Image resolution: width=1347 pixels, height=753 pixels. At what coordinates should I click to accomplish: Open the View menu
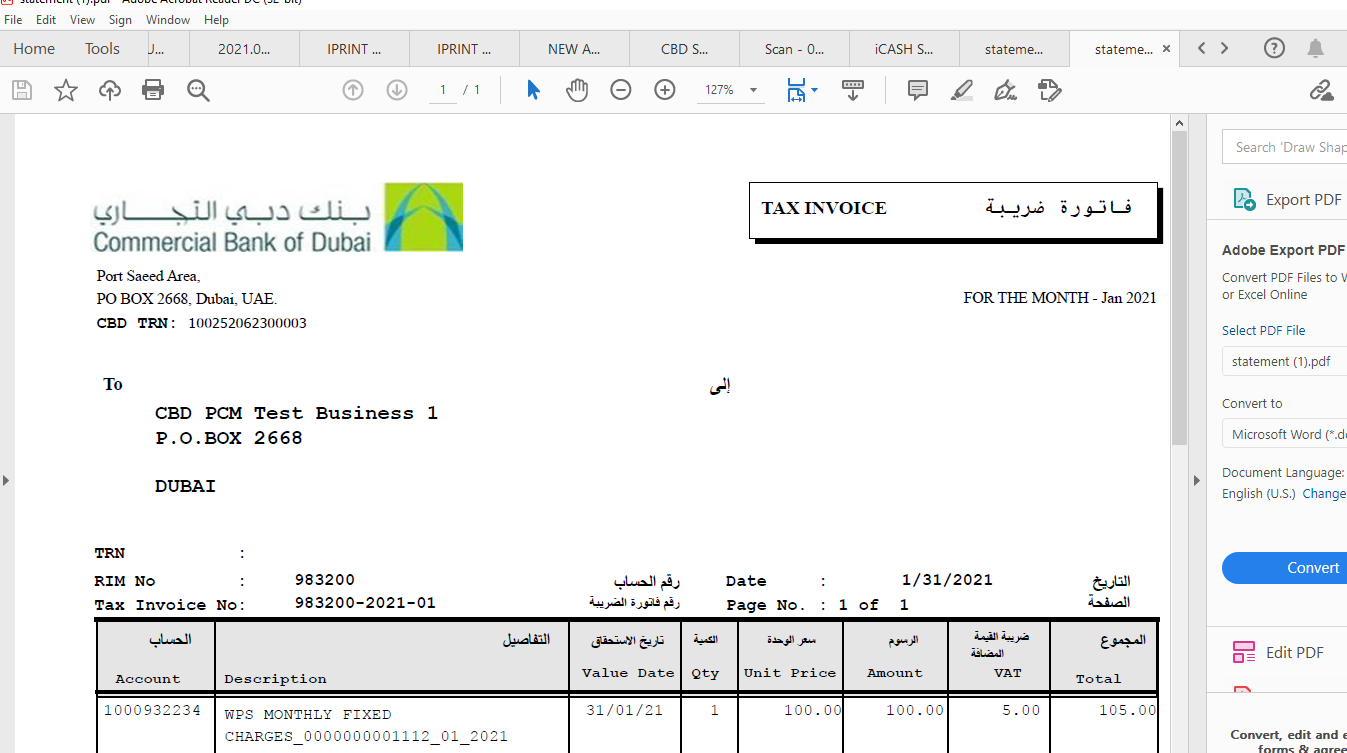(82, 19)
